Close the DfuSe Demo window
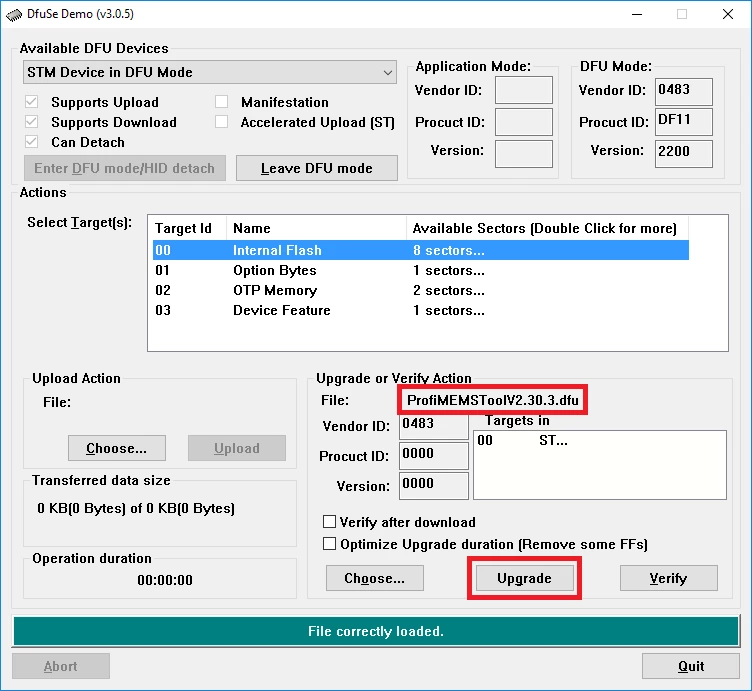Viewport: 752px width, 691px height. [728, 14]
